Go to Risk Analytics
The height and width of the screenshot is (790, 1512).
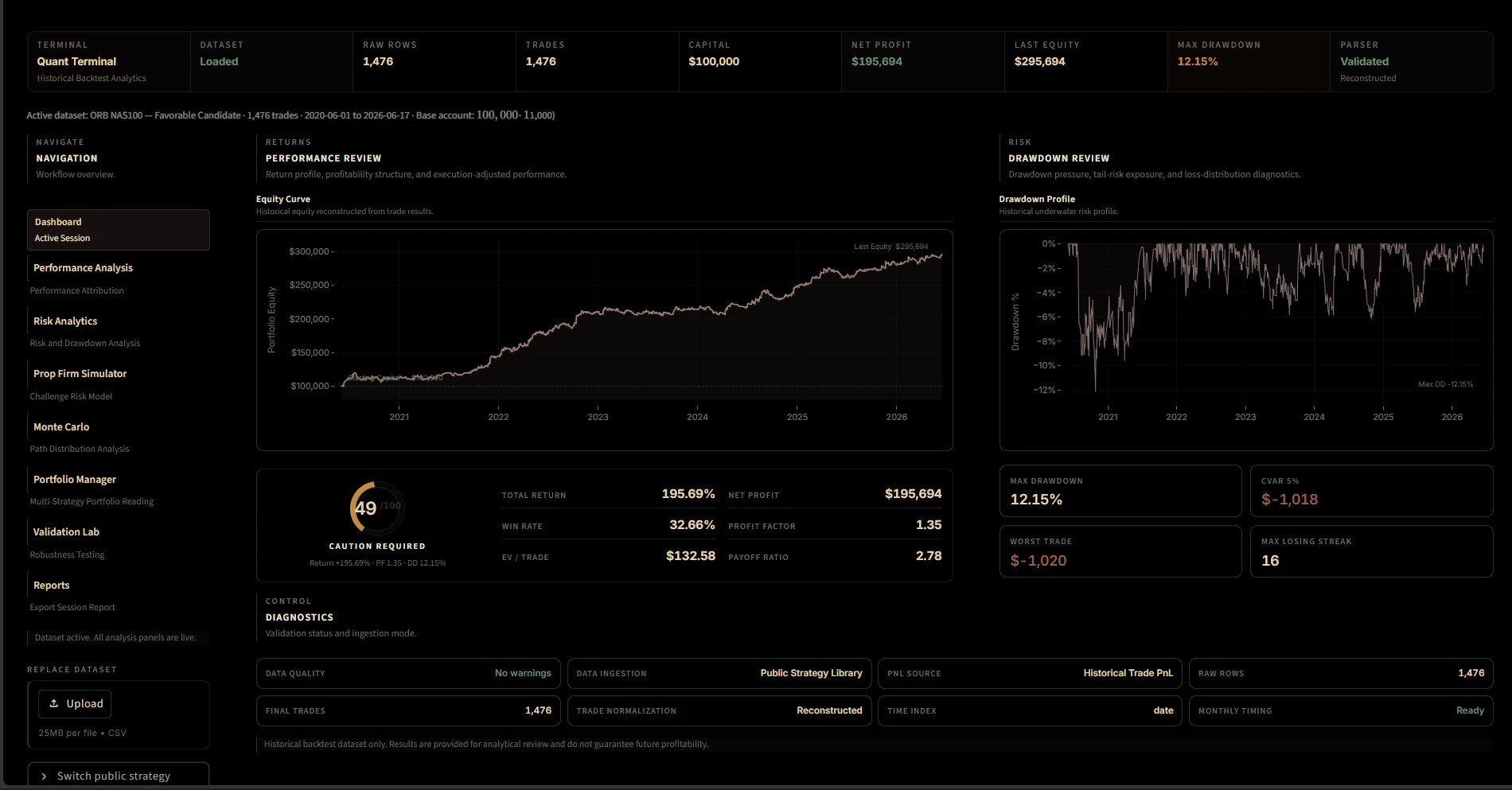coord(65,321)
